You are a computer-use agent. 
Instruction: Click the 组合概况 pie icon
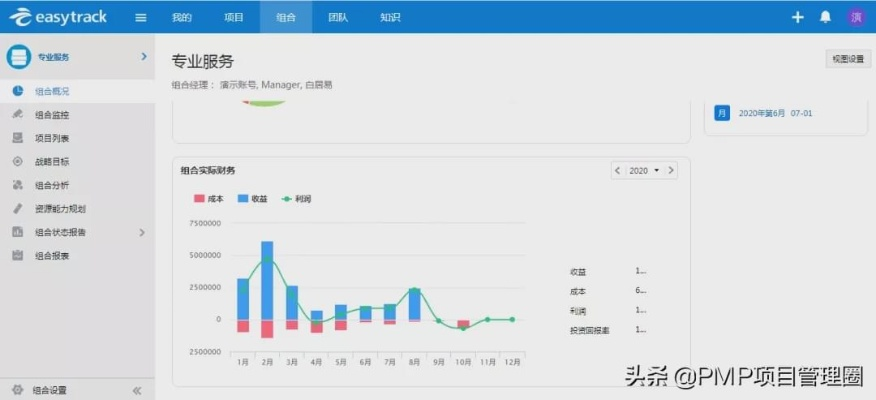18,91
